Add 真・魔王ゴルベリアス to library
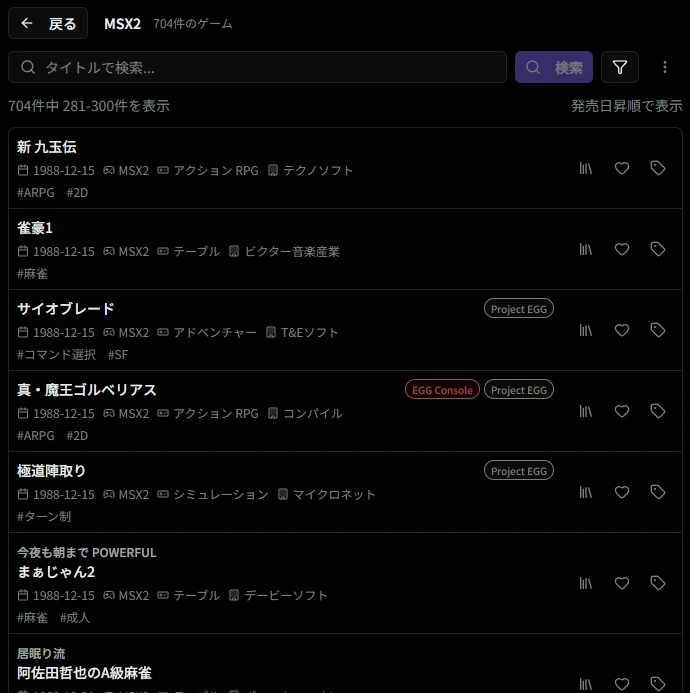Screen dimensions: 690x693 (586, 411)
